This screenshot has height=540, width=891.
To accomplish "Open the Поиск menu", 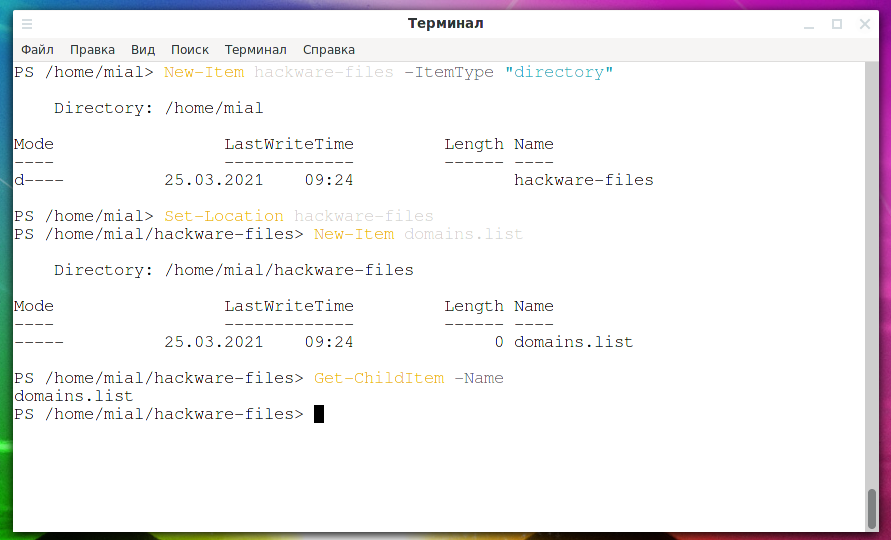I will tap(190, 50).
